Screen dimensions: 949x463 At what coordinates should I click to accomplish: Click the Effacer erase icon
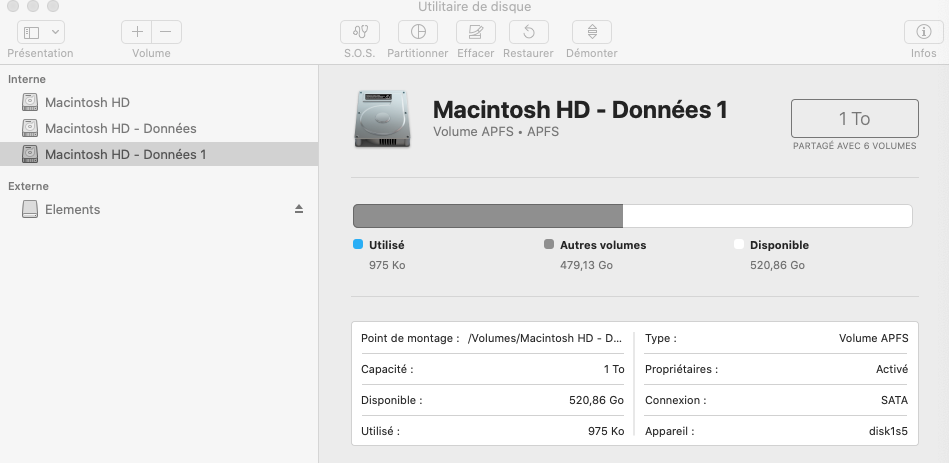click(x=476, y=32)
